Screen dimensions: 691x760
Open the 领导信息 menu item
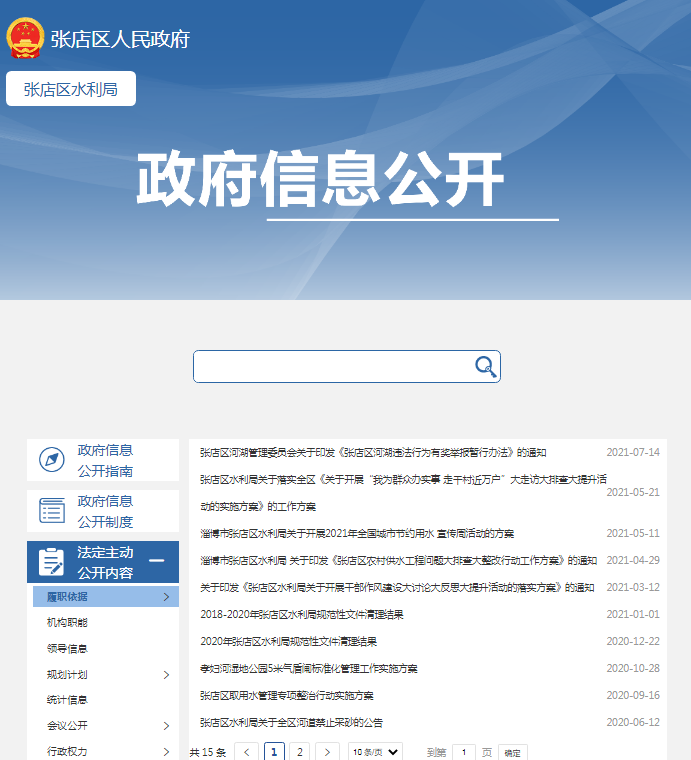(68, 649)
